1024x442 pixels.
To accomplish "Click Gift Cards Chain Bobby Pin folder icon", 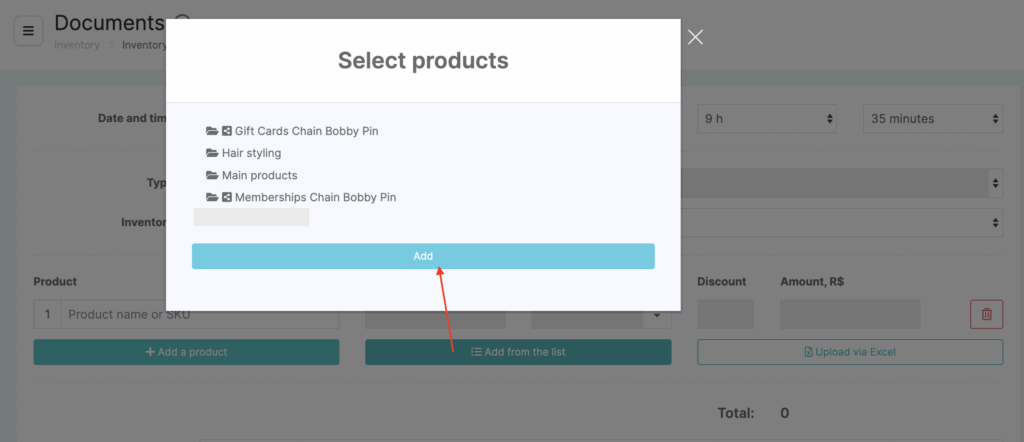I will [x=212, y=131].
